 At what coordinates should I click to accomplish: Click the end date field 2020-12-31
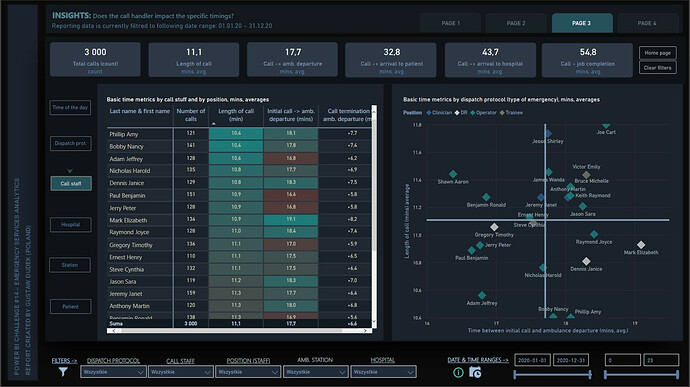tap(571, 360)
